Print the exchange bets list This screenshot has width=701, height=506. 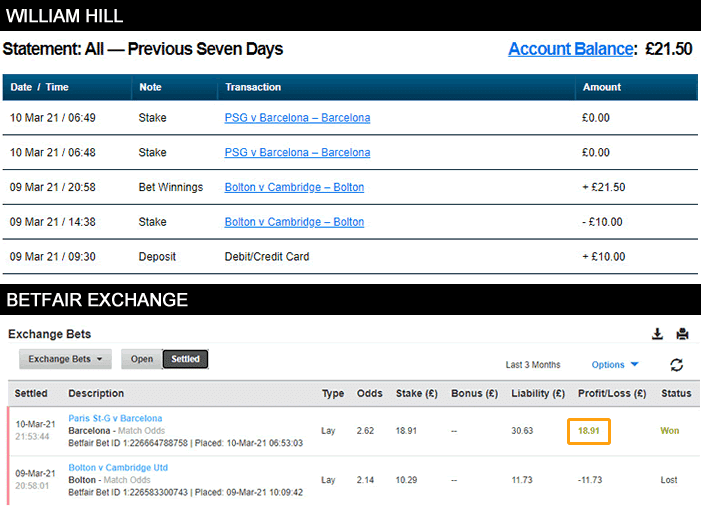[x=682, y=334]
